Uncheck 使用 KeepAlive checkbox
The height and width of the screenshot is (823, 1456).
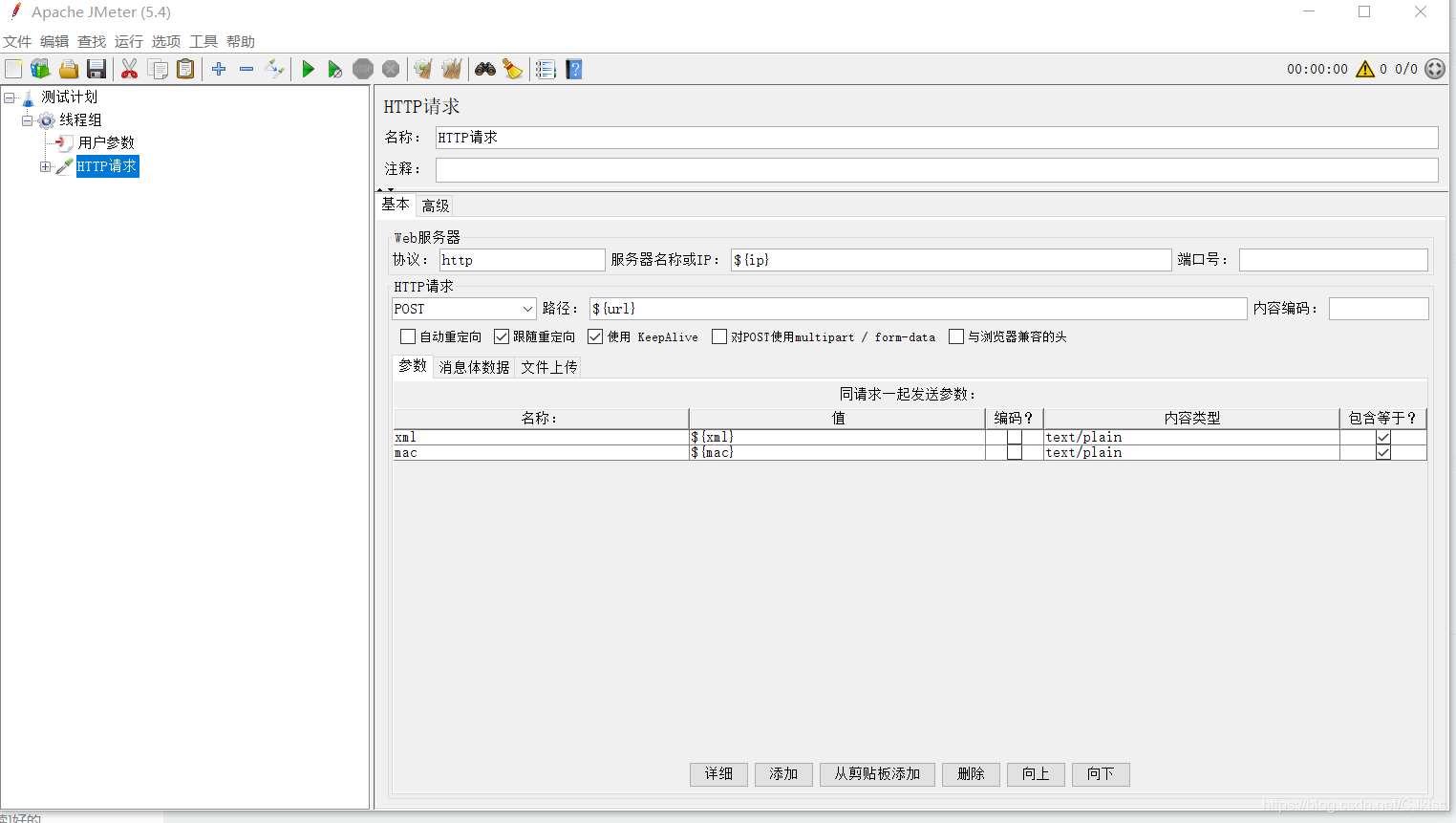click(x=595, y=336)
